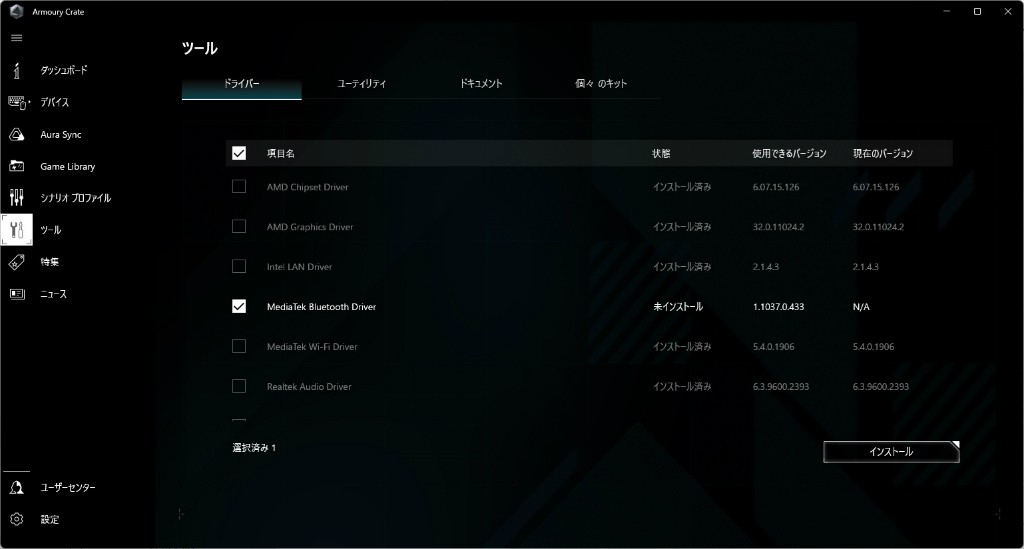Open 特集 label in the sidebar
Viewport: 1024px width, 549px height.
tap(50, 262)
